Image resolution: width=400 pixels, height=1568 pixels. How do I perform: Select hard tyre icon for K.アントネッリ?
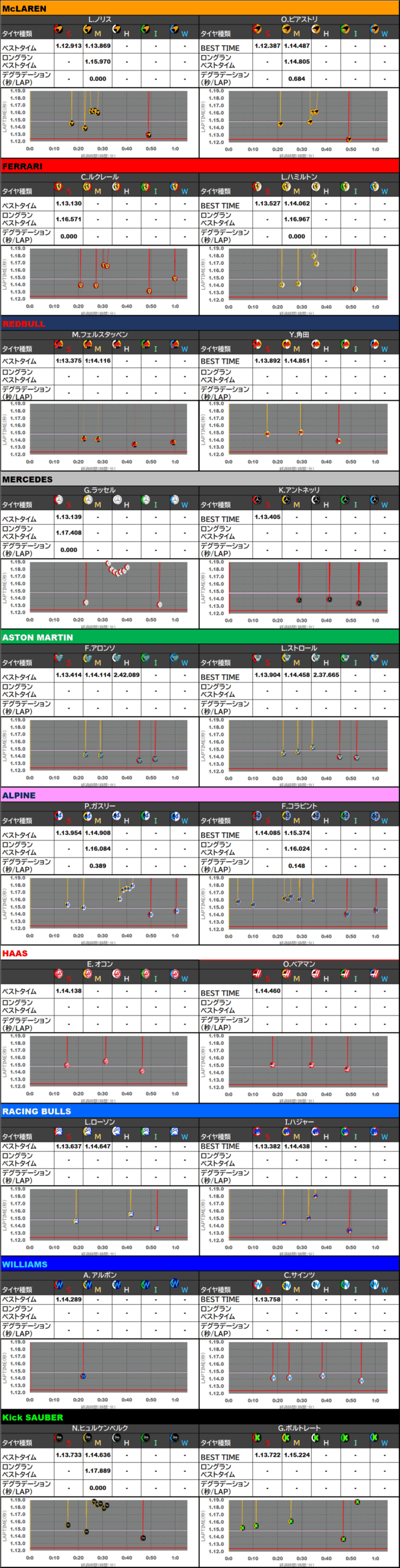[x=315, y=500]
